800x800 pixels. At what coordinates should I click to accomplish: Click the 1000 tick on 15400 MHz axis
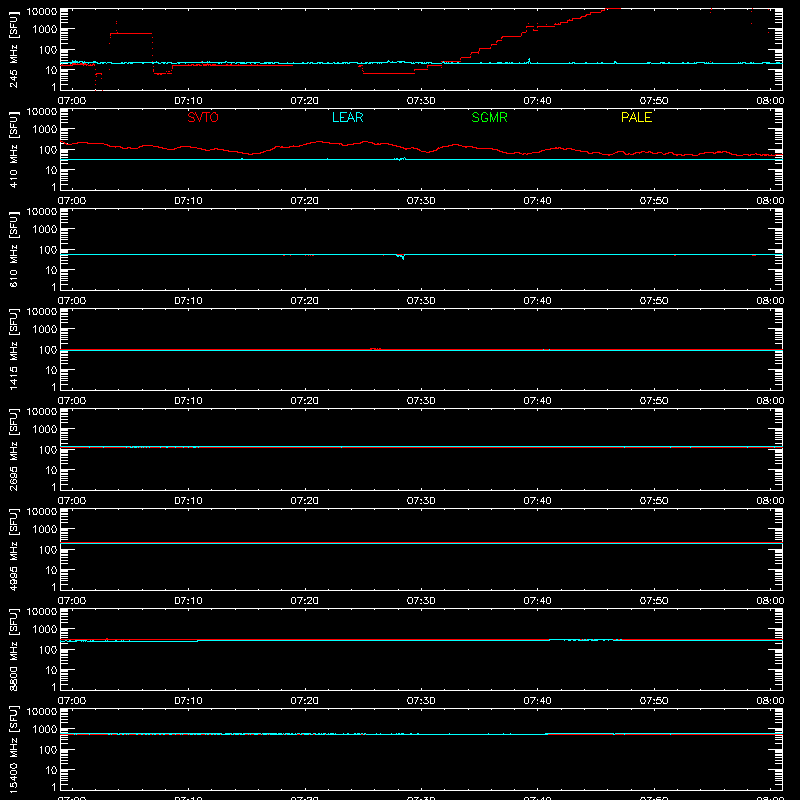click(x=45, y=730)
